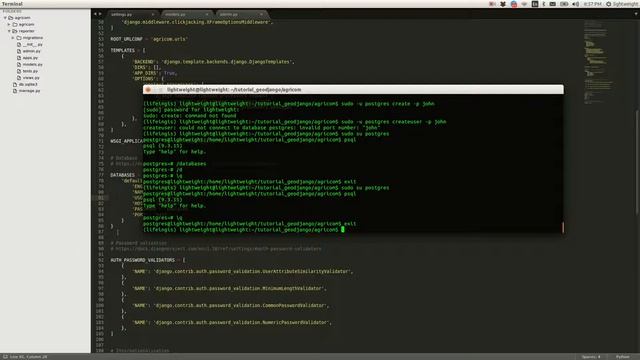This screenshot has width=640, height=360.
Task: Go to next tab with right arrow
Action: [x=100, y=14]
